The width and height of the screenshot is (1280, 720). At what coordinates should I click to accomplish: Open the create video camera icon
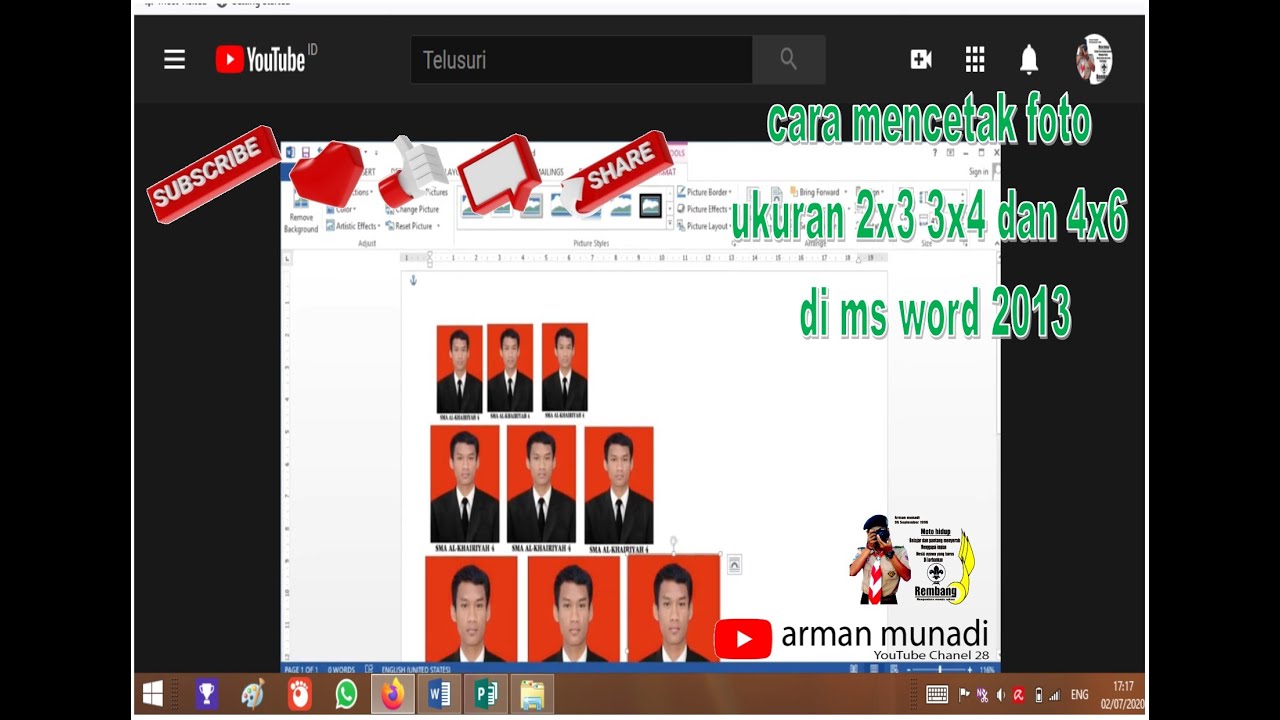pos(921,60)
